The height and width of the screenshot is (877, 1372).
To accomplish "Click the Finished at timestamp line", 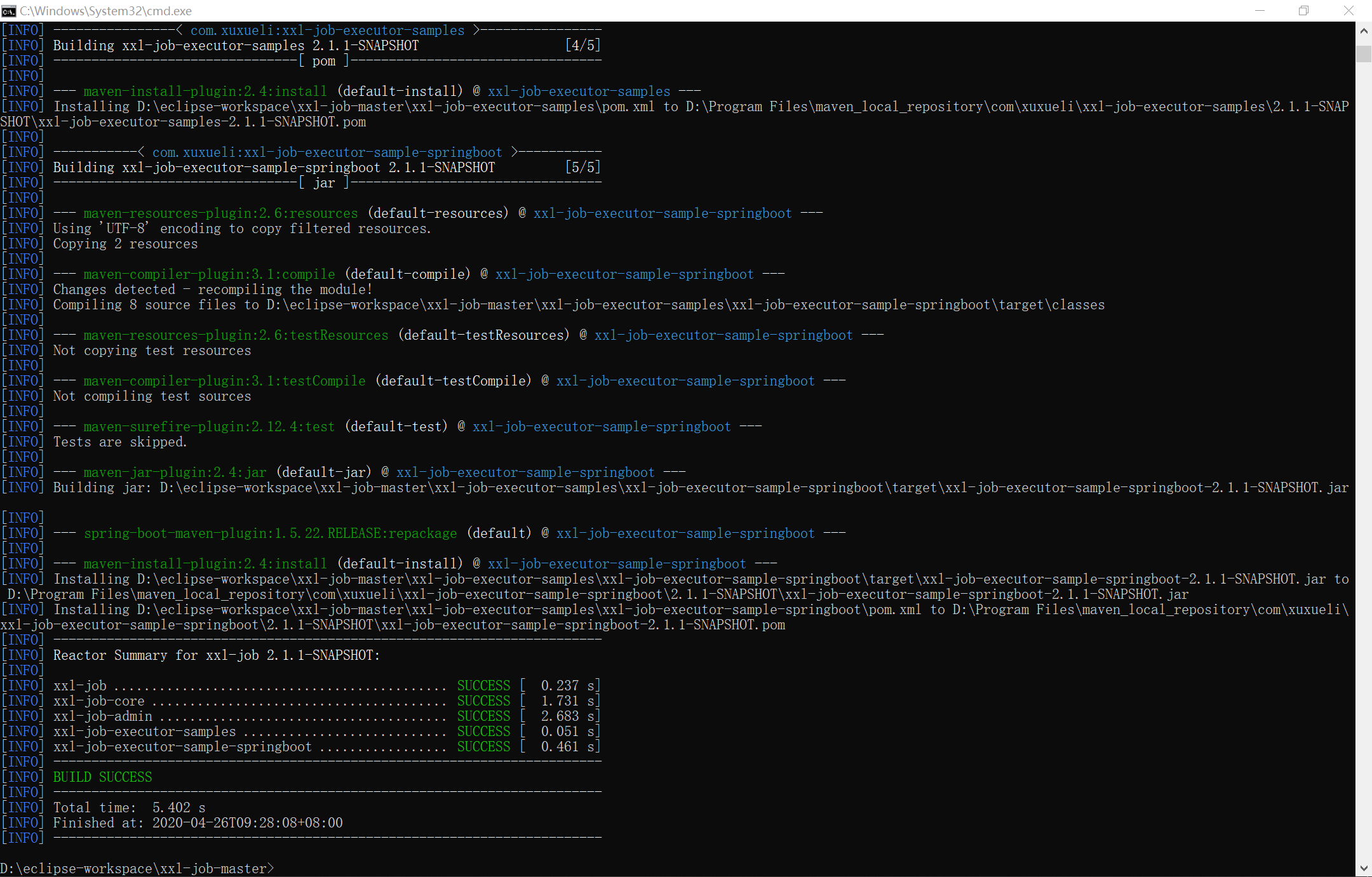I will tap(198, 823).
